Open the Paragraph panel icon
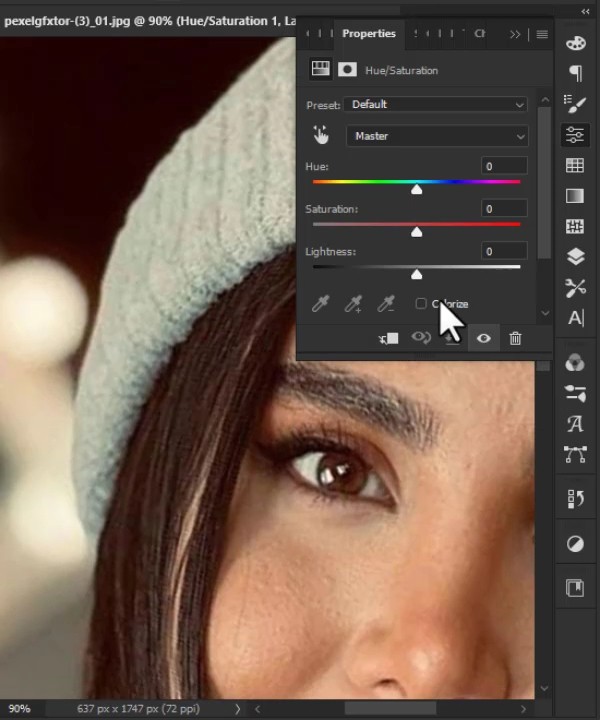Viewport: 600px width, 720px height. click(x=575, y=73)
